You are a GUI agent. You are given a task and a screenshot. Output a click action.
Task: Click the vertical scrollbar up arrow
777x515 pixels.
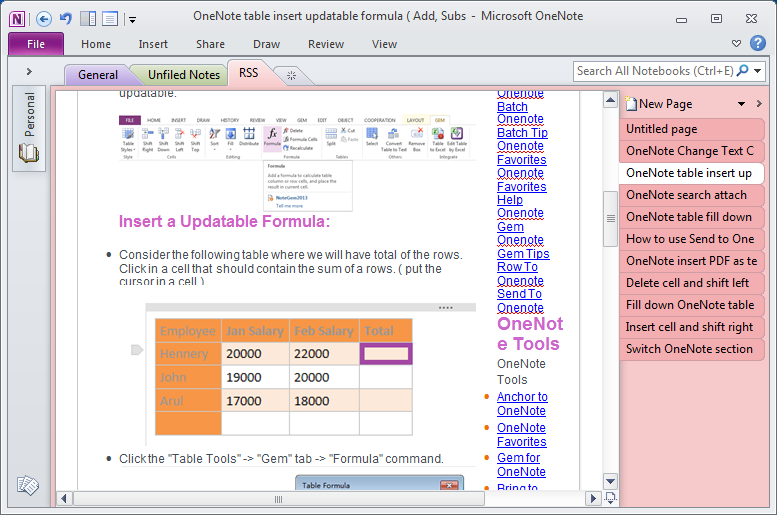click(x=610, y=100)
